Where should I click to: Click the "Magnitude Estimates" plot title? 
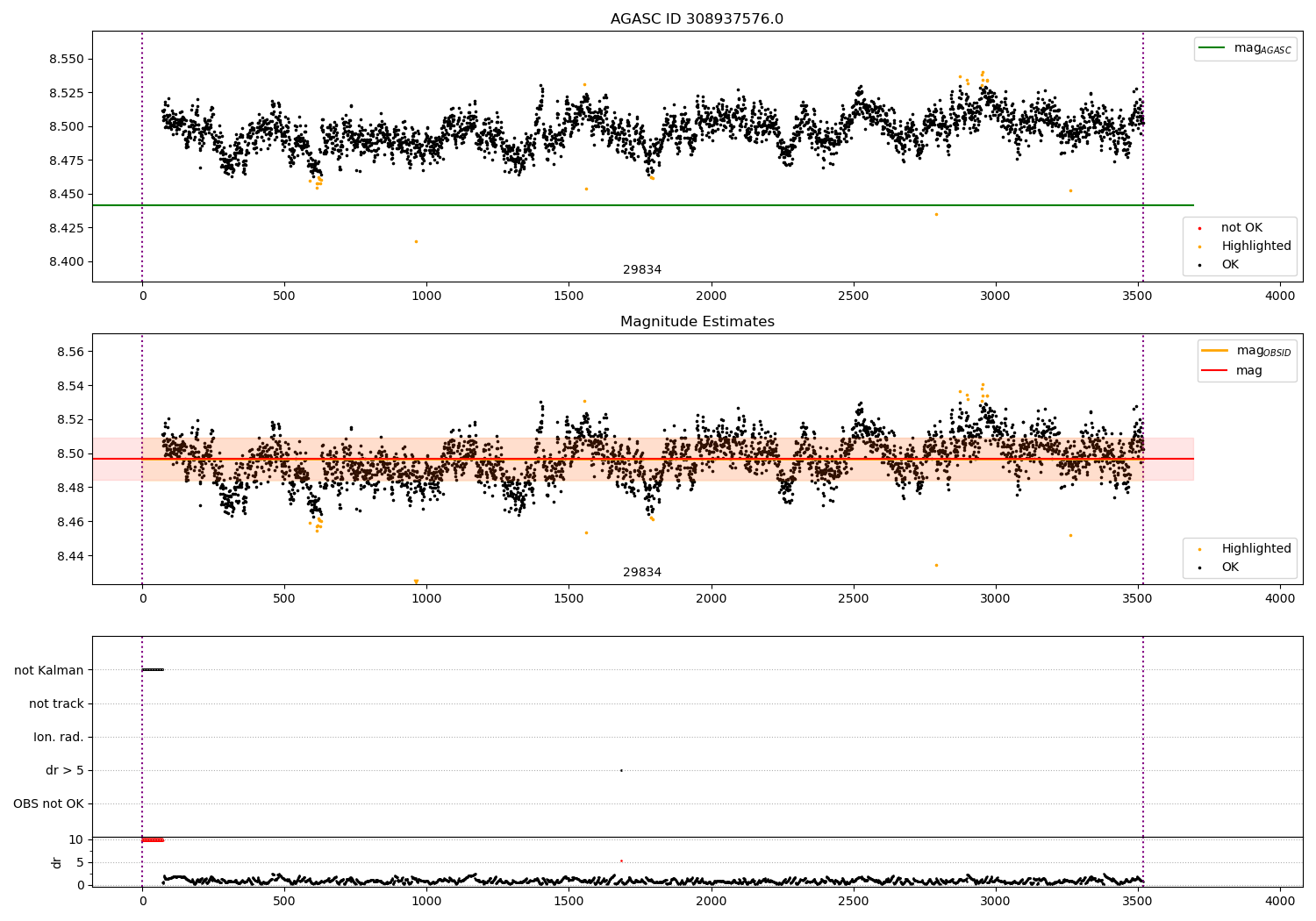click(697, 322)
